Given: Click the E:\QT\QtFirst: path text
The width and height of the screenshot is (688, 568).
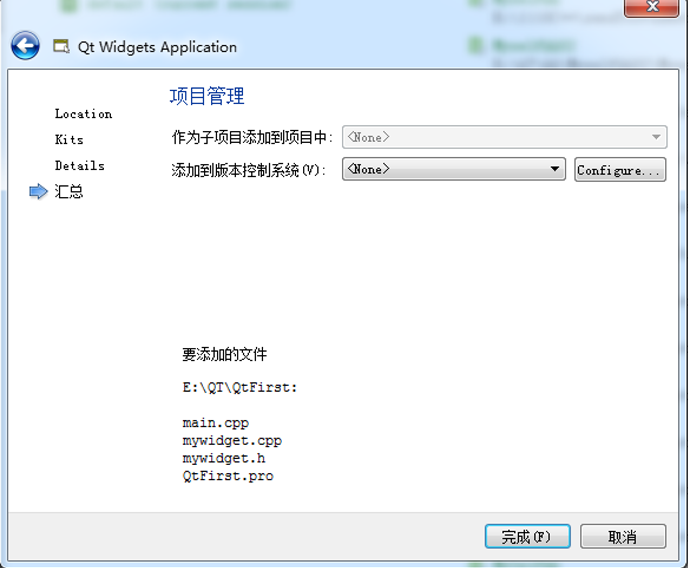Looking at the screenshot, I should point(240,388).
